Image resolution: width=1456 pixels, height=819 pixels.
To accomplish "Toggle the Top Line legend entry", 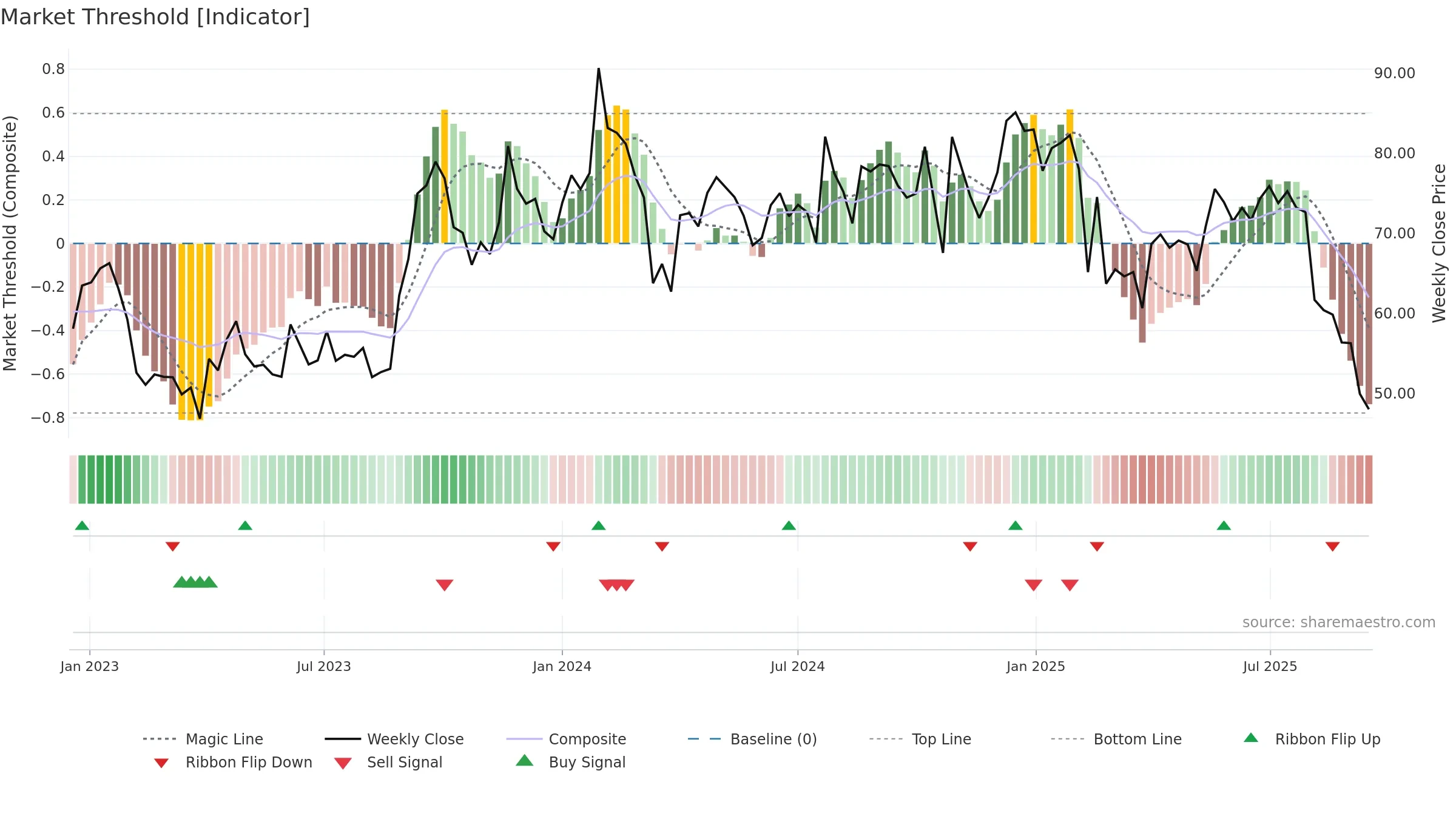I will tap(920, 739).
